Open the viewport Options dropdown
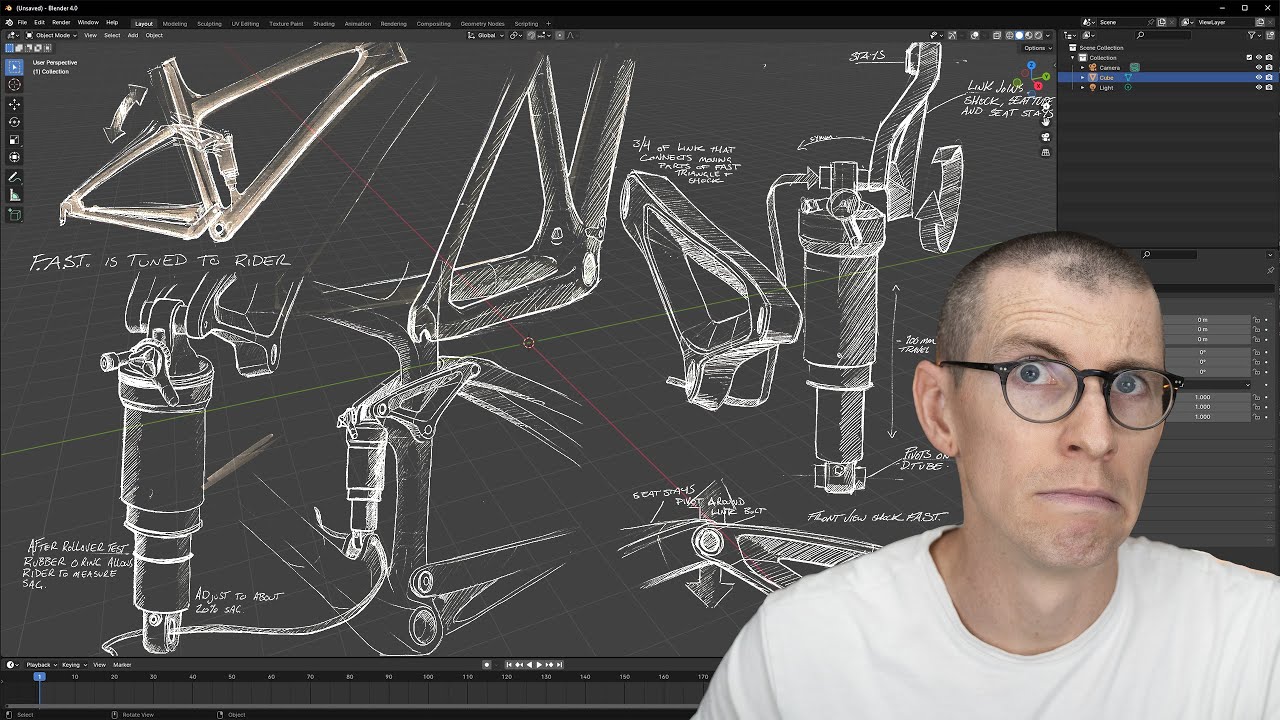1280x720 pixels. 1035,48
